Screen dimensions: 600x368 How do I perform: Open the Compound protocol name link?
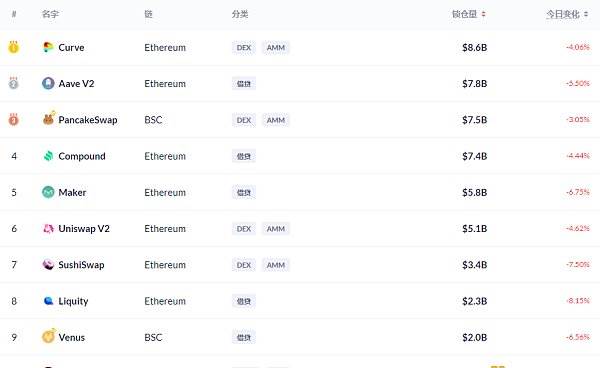coord(82,156)
